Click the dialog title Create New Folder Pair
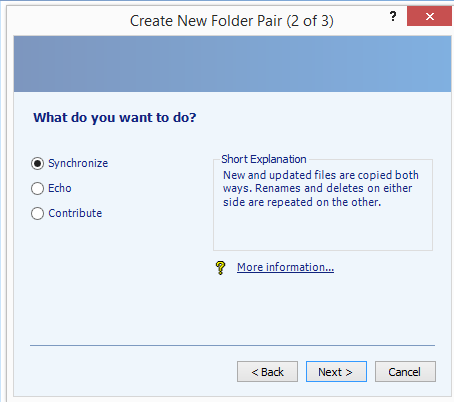Screen dimensions: 454x402 pos(231,21)
